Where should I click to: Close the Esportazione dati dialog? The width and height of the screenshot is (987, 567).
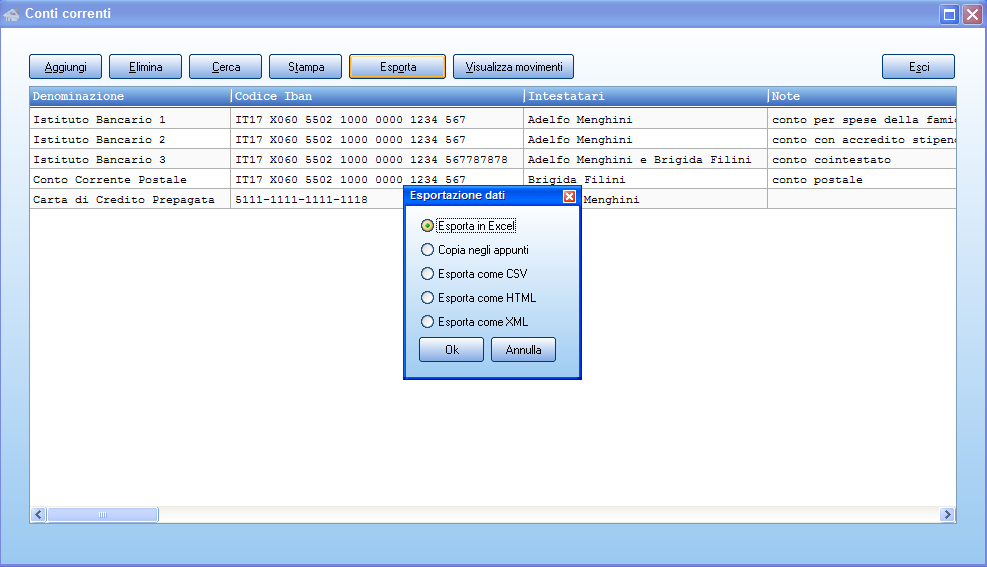click(x=569, y=196)
